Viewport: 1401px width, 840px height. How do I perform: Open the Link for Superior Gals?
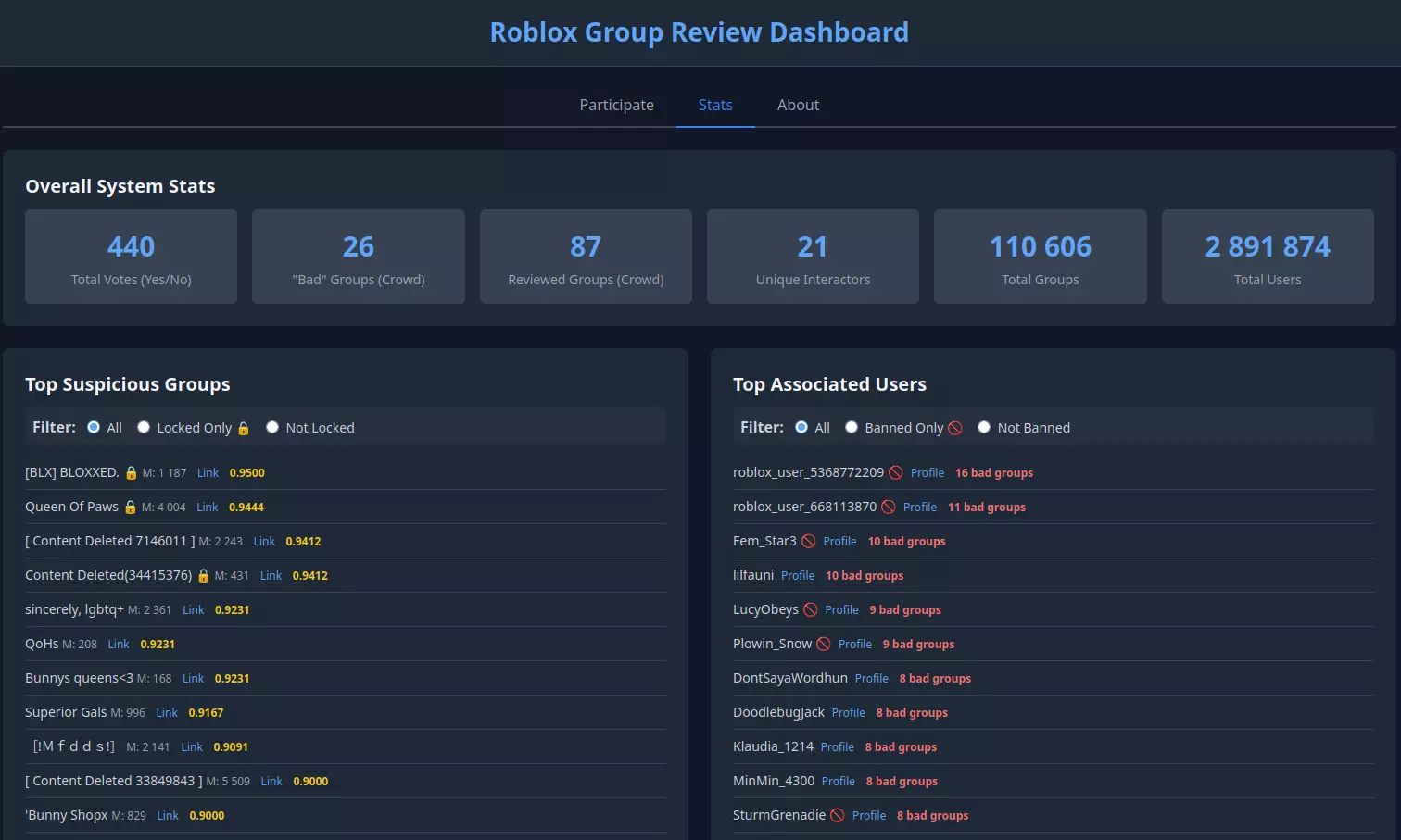167,713
